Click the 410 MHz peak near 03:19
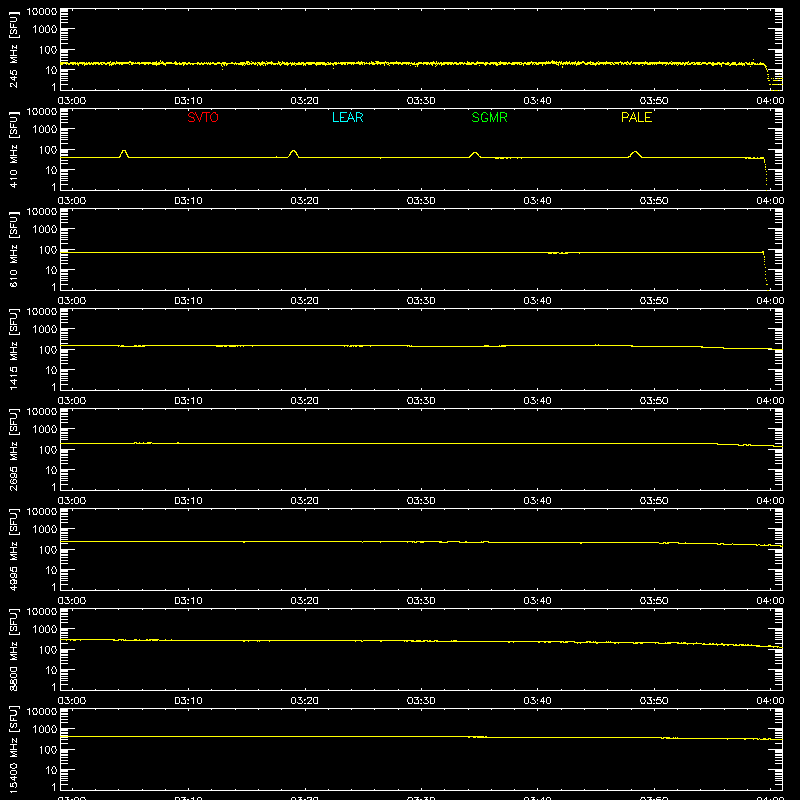 [x=293, y=153]
